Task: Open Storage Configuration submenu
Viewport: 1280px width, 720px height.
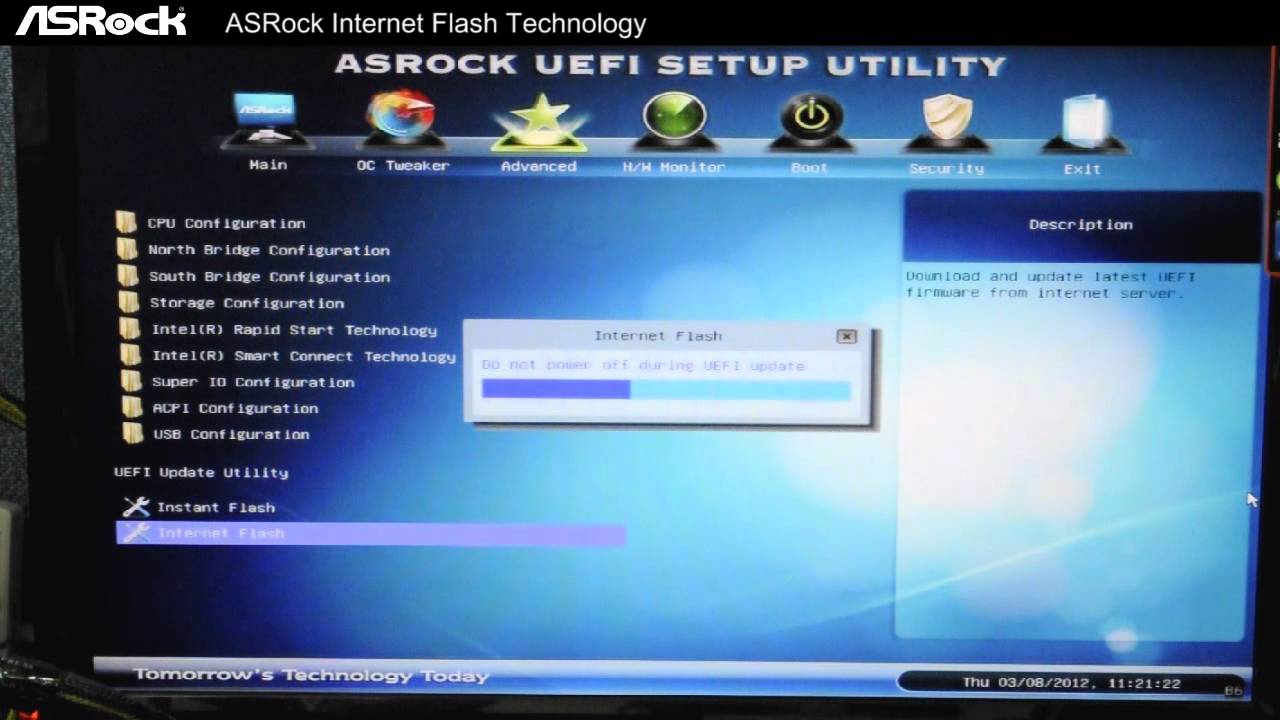Action: [247, 303]
